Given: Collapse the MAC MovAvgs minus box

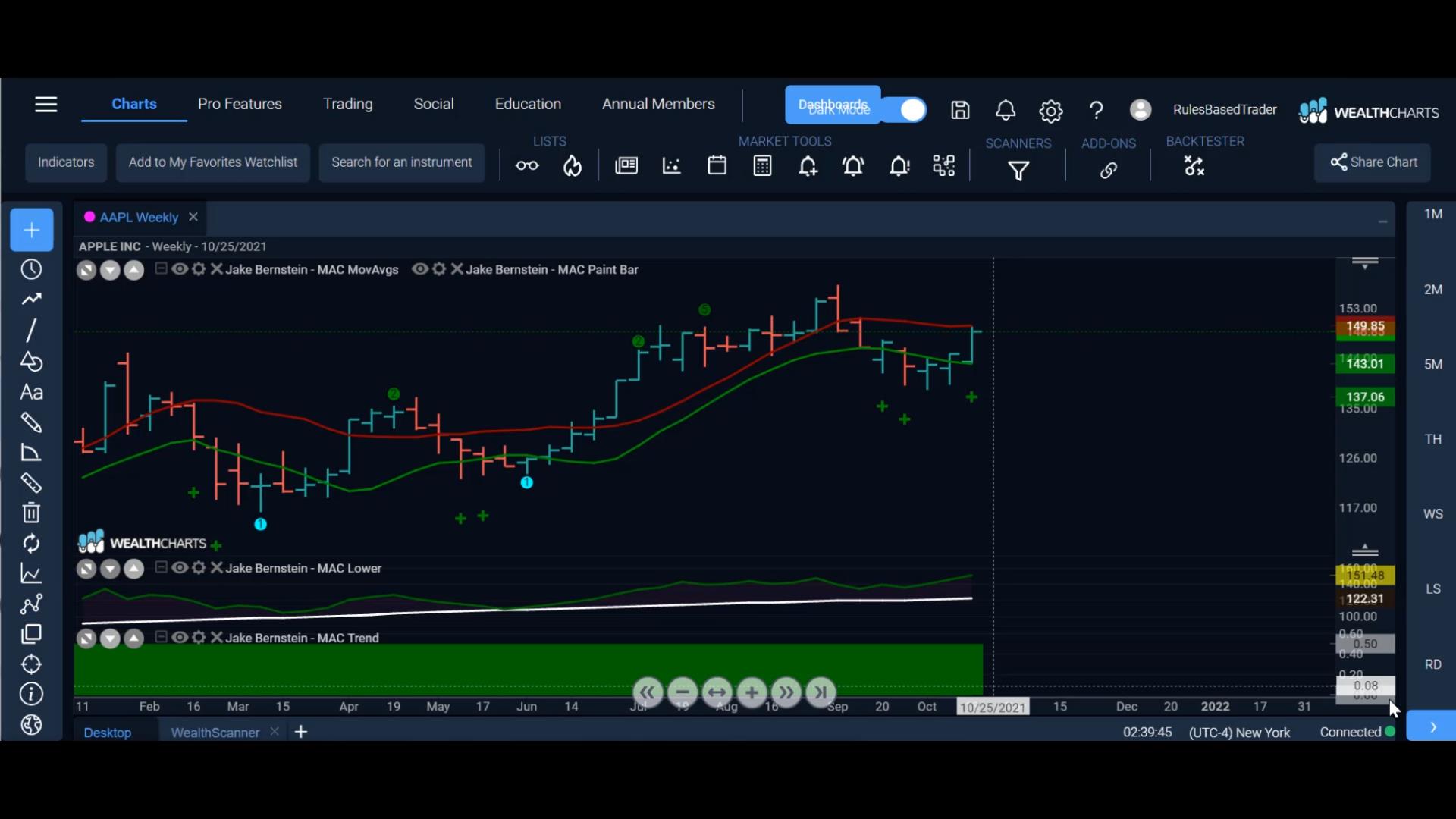Looking at the screenshot, I should (x=161, y=268).
